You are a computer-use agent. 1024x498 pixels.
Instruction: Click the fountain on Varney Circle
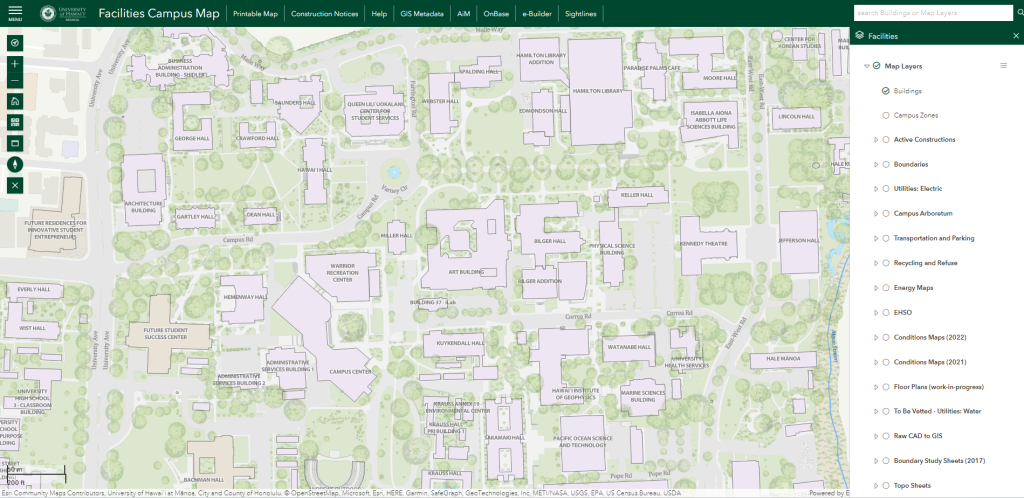(393, 172)
